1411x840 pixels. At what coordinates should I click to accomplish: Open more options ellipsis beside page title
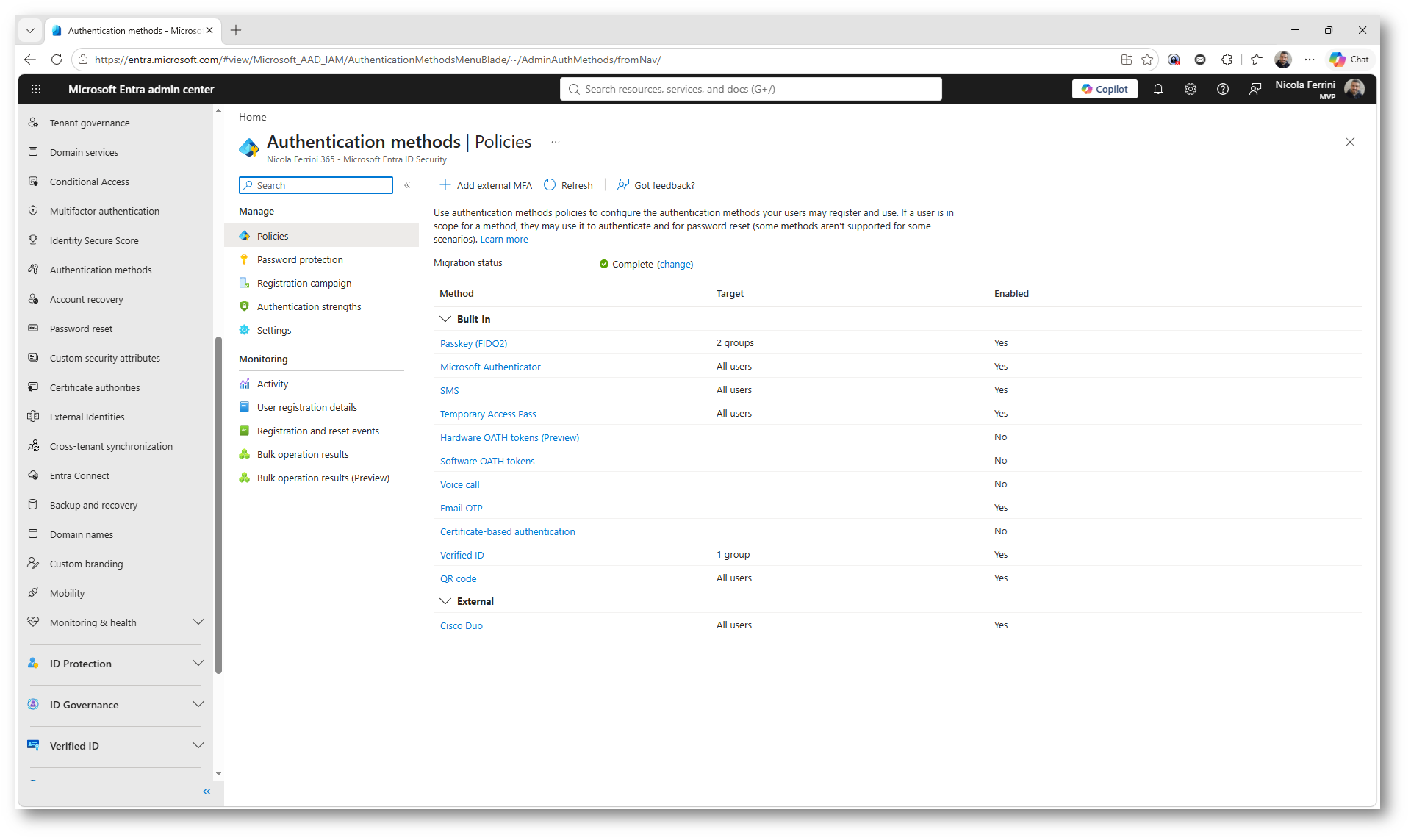(x=556, y=142)
